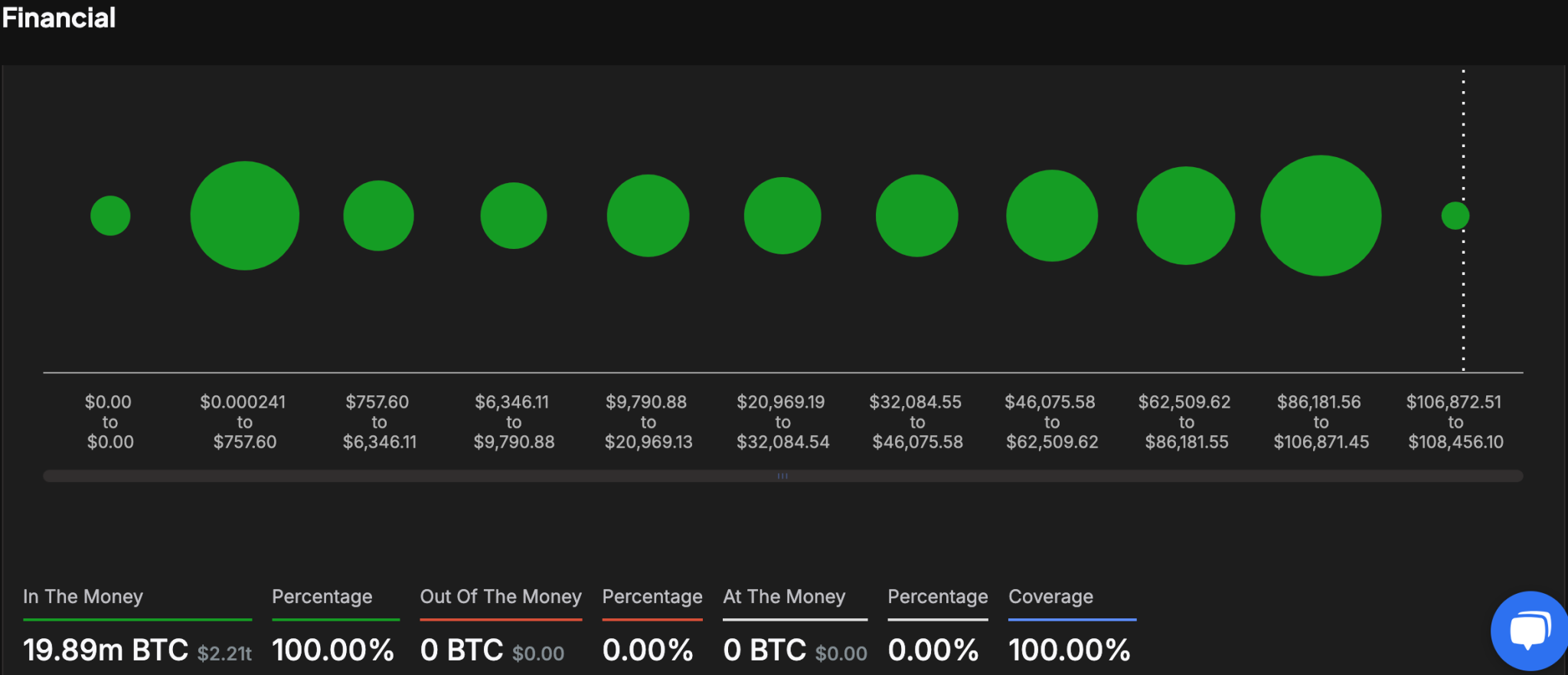1568x675 pixels.
Task: Select the largest bubble above $86,181.56 to $106,871.45
Action: (x=1321, y=215)
